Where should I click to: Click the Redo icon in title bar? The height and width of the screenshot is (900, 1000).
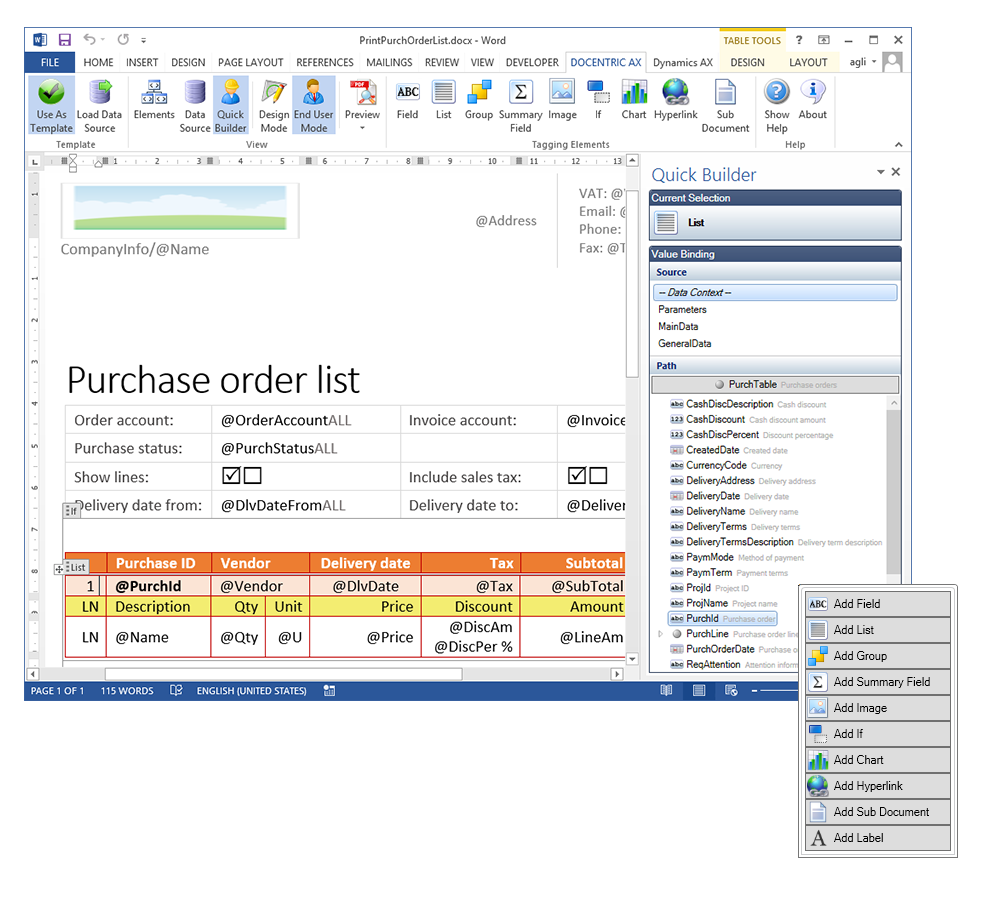pos(123,40)
